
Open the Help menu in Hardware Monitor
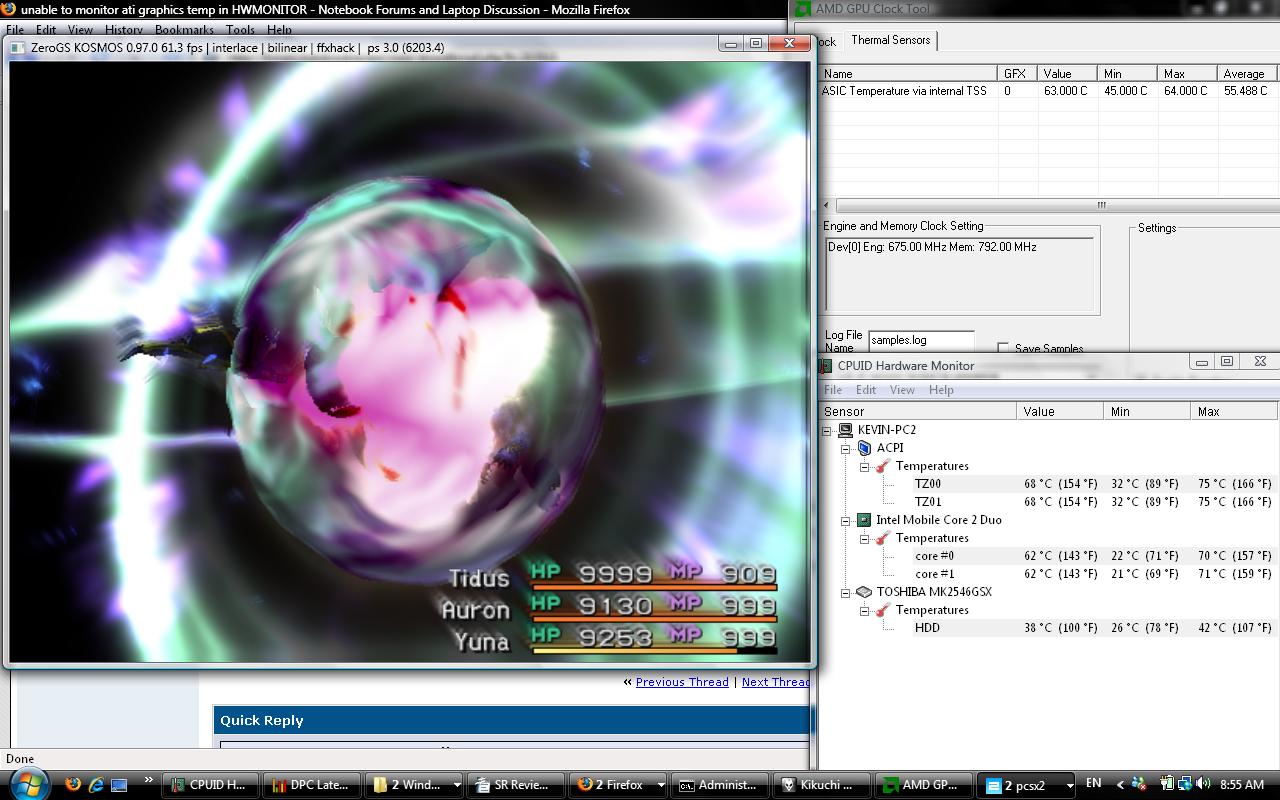point(941,390)
